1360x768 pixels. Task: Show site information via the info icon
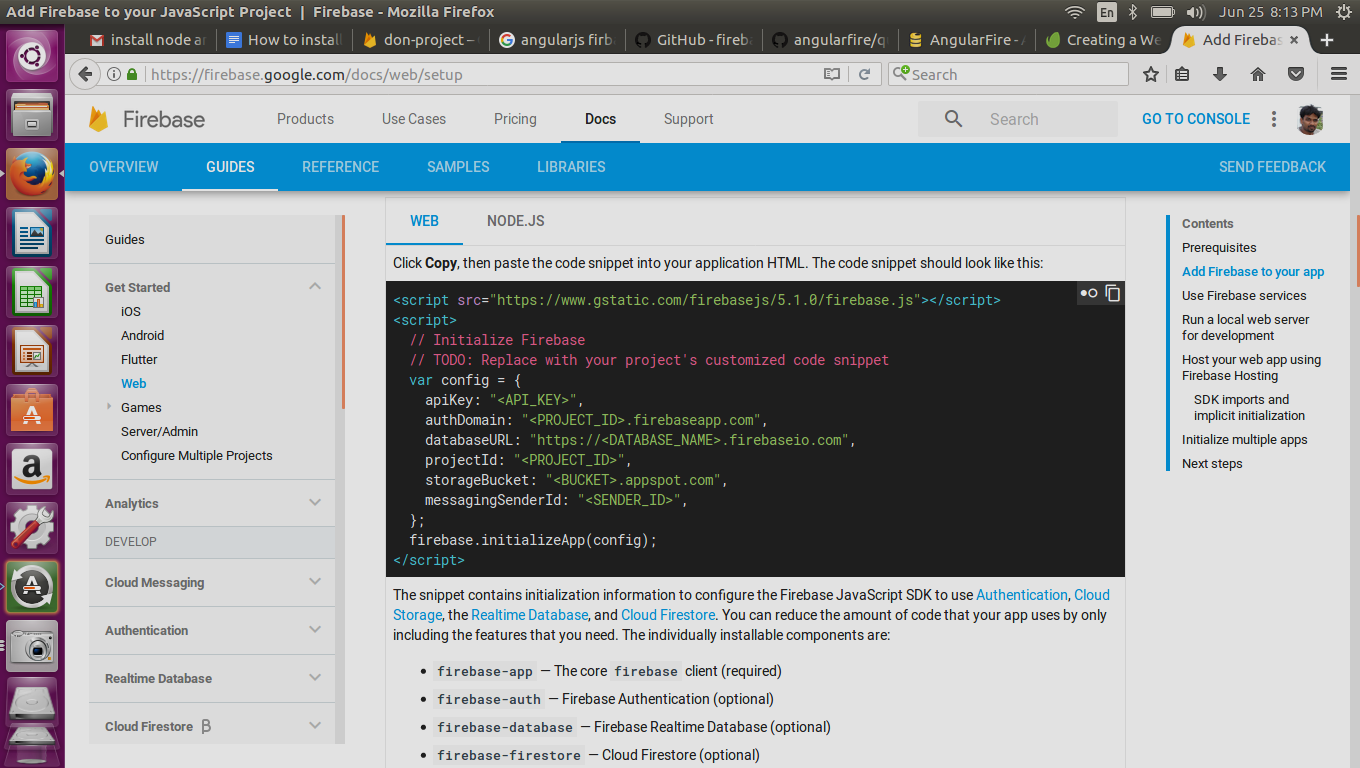[x=112, y=74]
